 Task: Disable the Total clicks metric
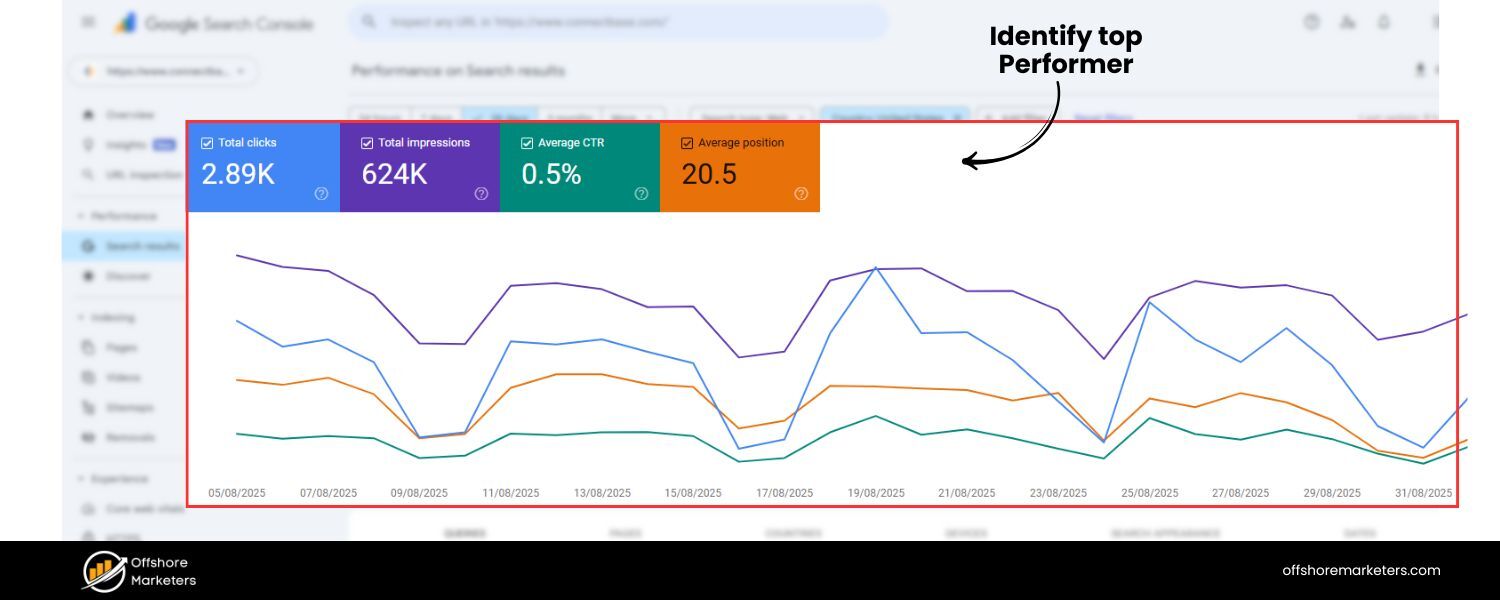pyautogui.click(x=207, y=143)
